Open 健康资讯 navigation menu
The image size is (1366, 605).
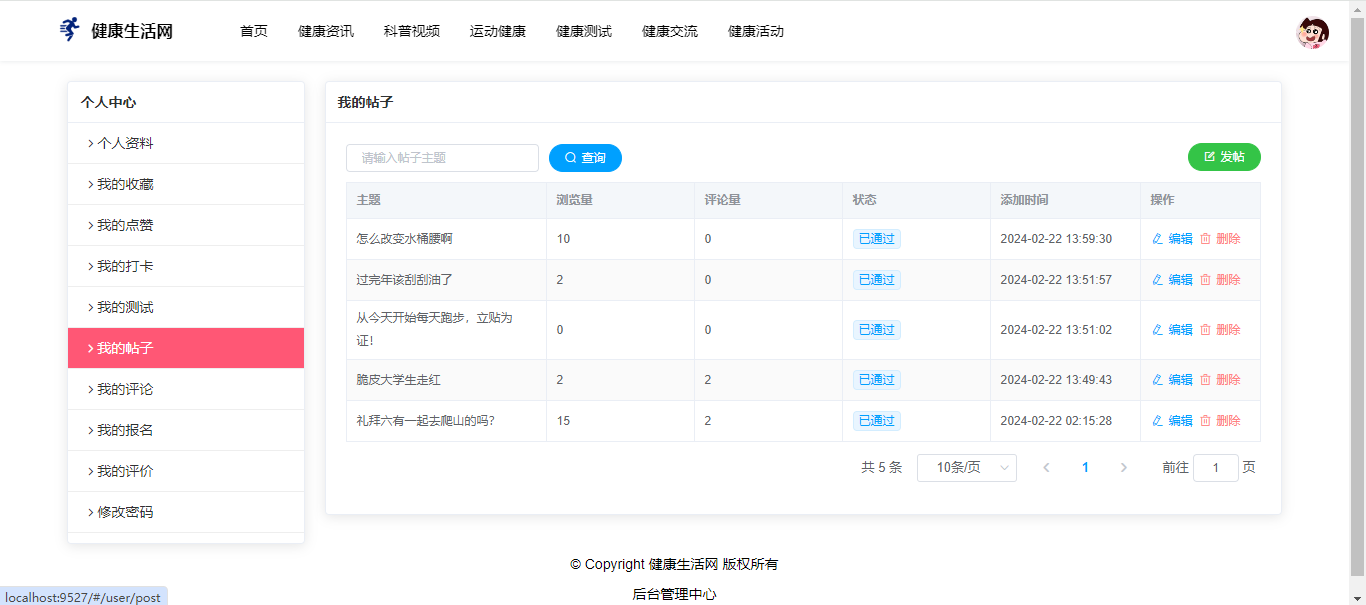(325, 31)
